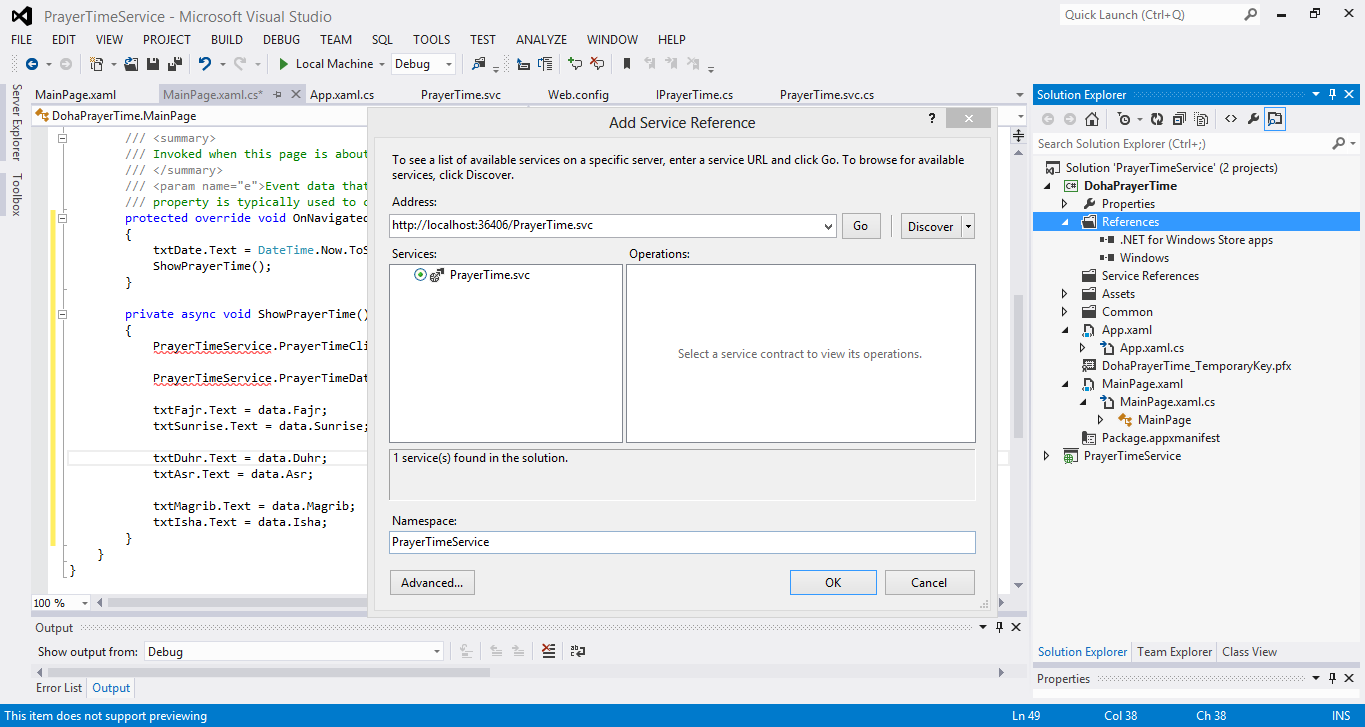Click the Server Explorer side tab
This screenshot has height=727, width=1365.
tap(16, 122)
